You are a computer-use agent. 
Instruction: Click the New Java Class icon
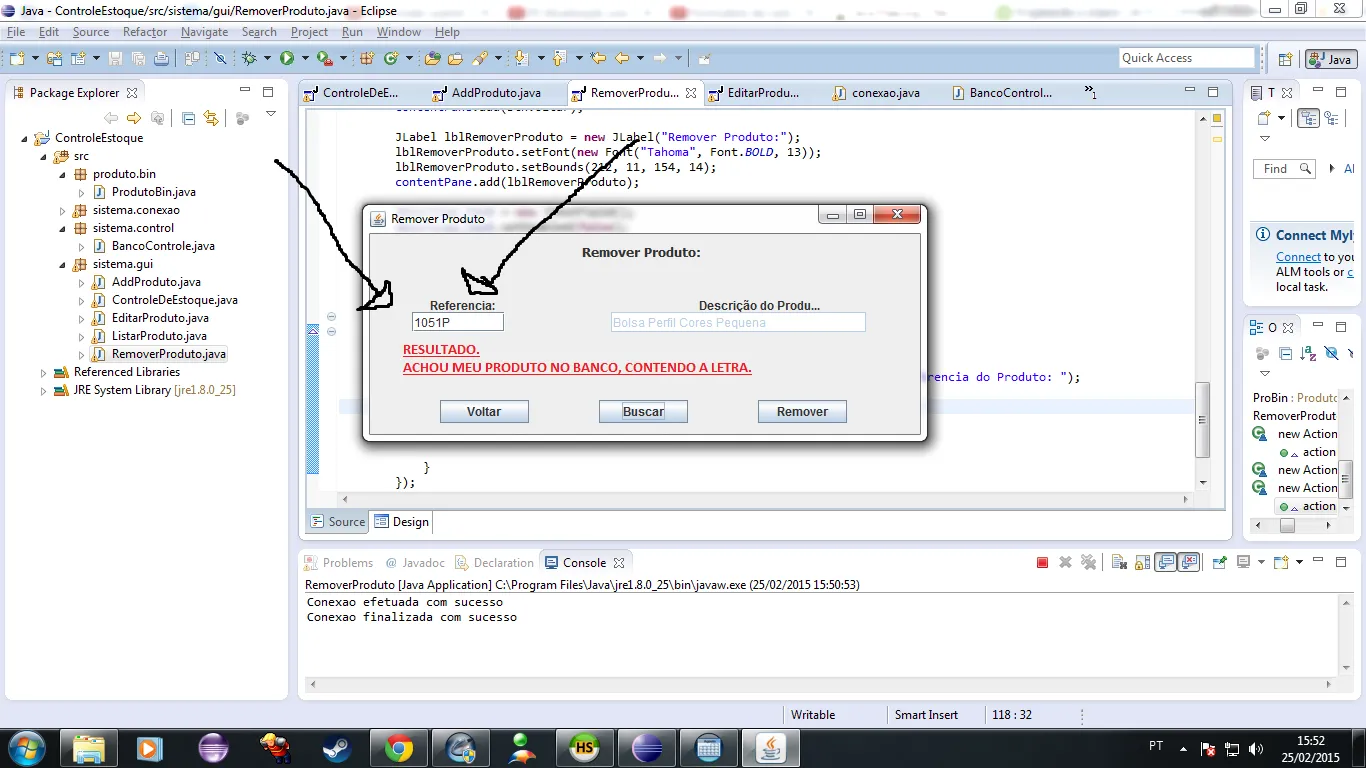(x=390, y=59)
